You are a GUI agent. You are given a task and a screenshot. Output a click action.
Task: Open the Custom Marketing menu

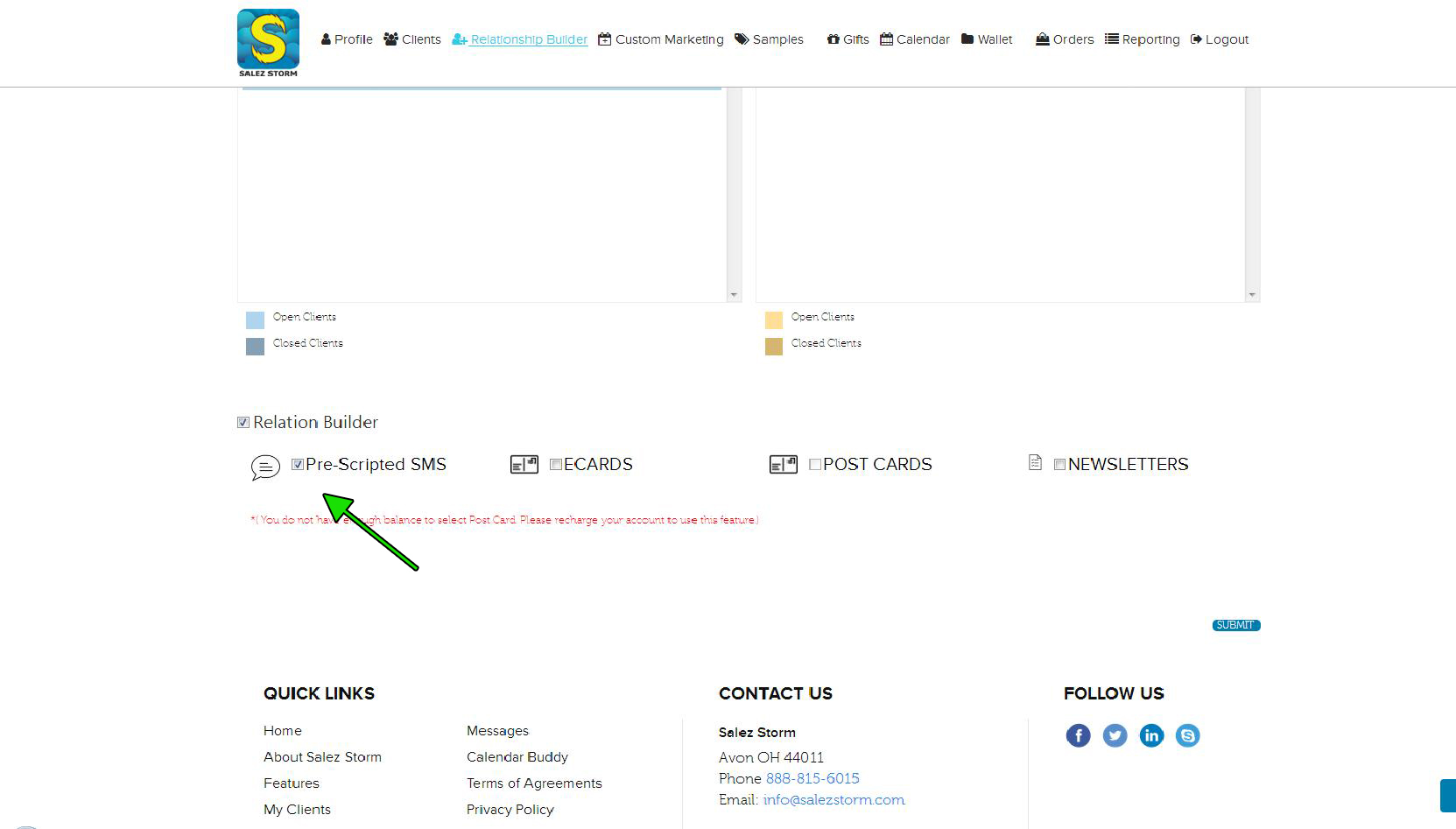(661, 39)
